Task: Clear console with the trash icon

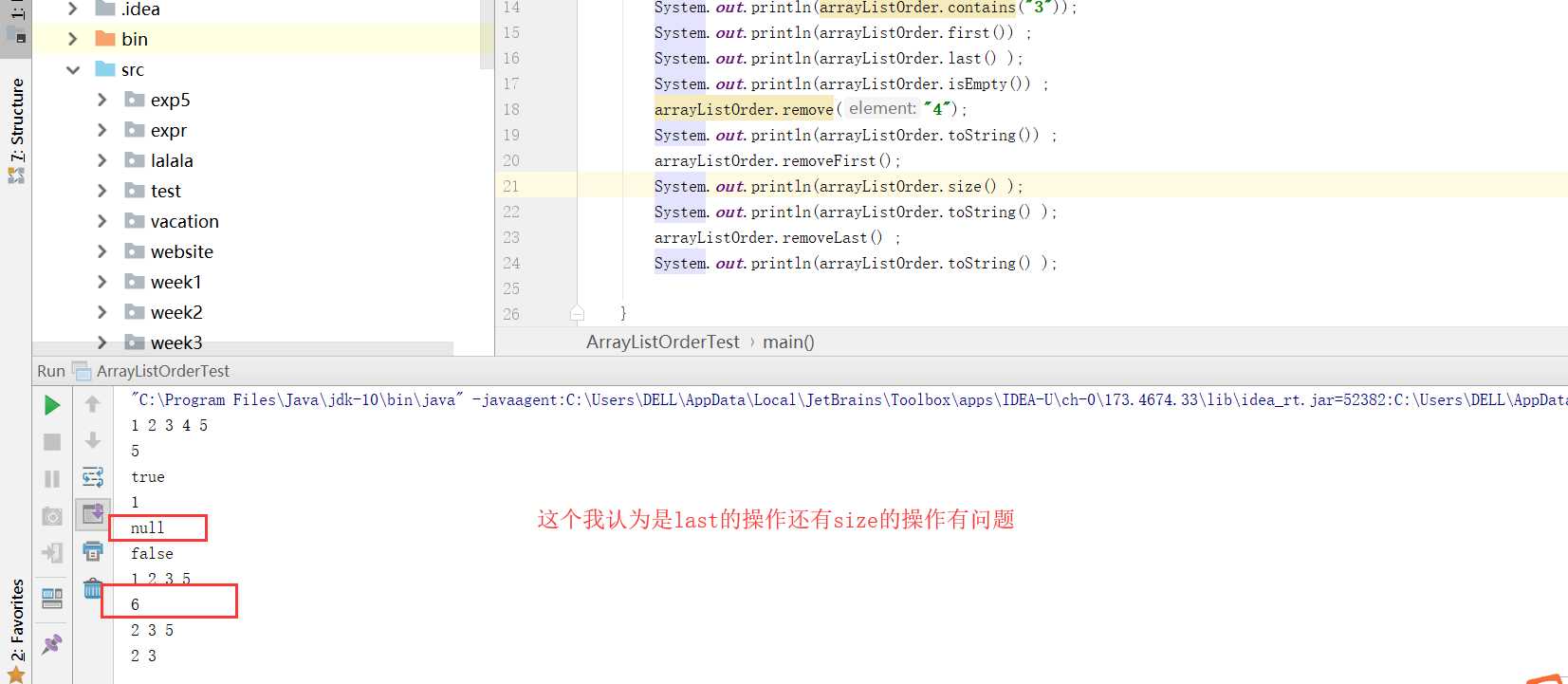Action: [93, 588]
